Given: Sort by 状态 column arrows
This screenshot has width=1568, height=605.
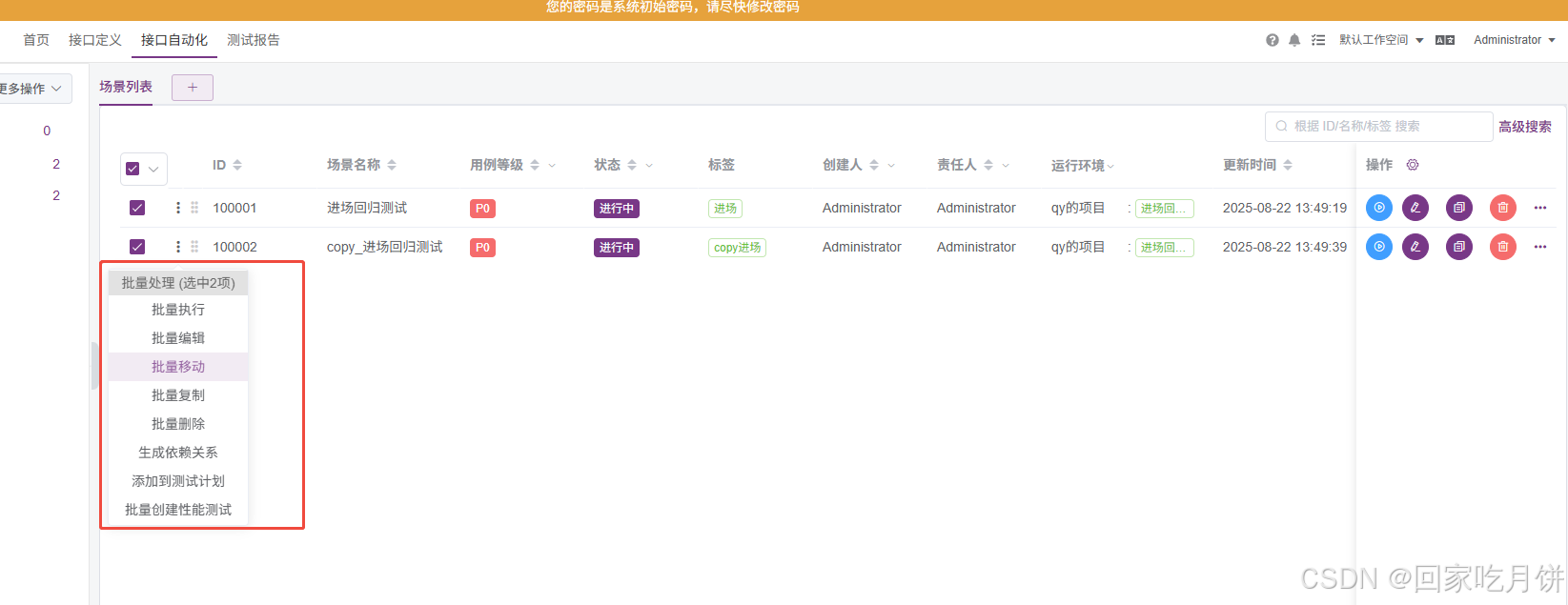Looking at the screenshot, I should coord(632,165).
